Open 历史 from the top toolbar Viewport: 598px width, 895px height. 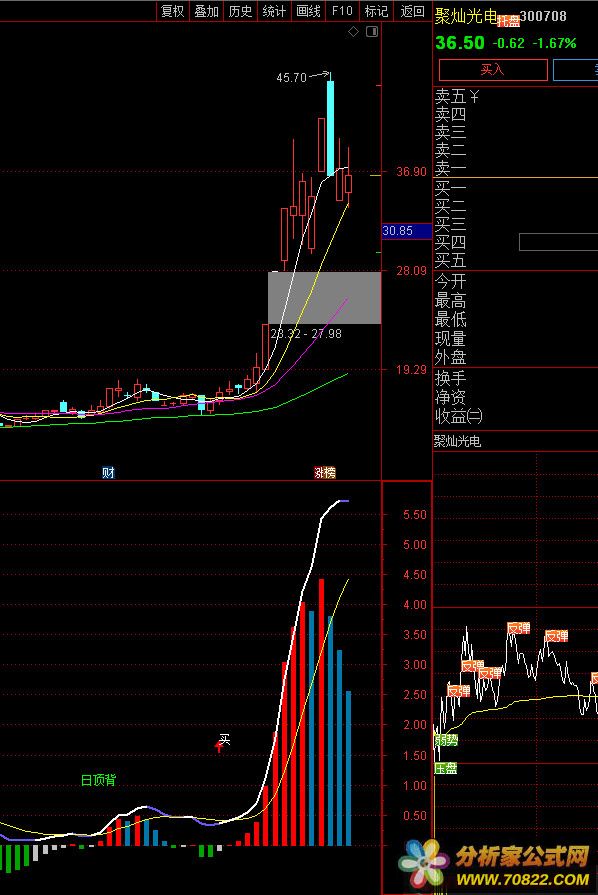tap(240, 11)
